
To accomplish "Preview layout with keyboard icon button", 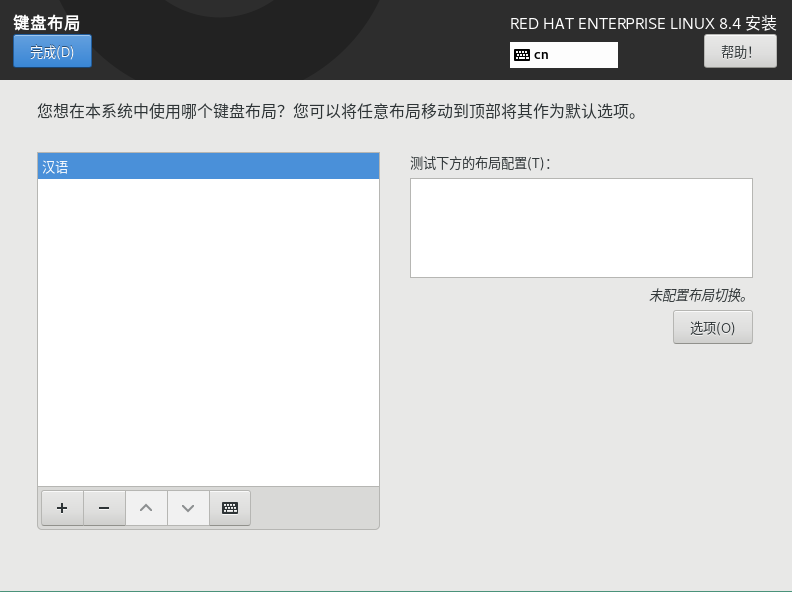I will pos(230,508).
